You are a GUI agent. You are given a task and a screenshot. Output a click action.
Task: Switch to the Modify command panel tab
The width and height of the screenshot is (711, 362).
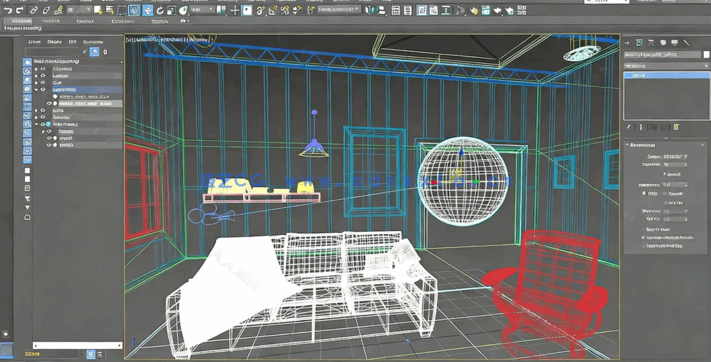639,43
